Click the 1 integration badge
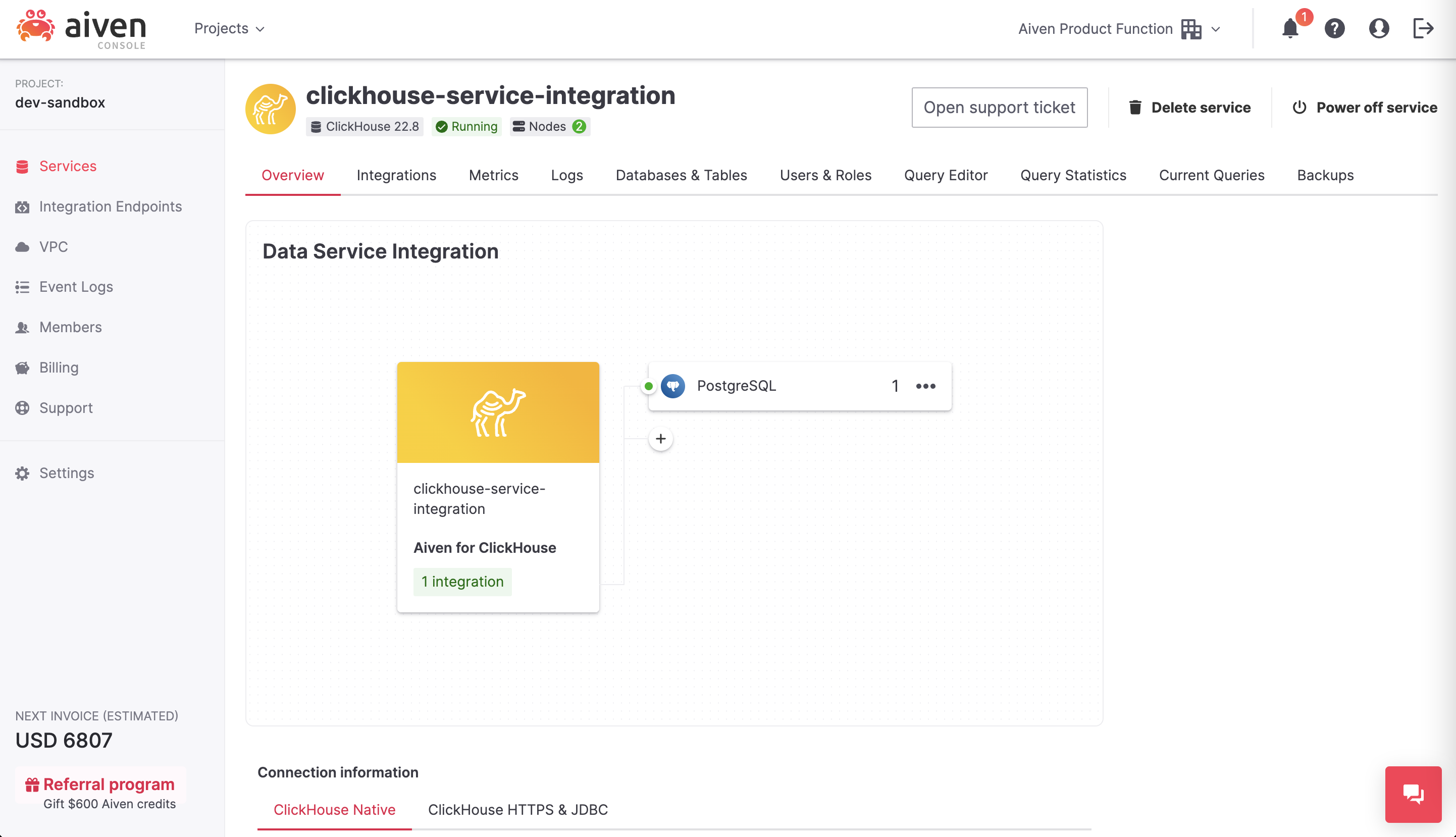The image size is (1456, 837). (462, 582)
